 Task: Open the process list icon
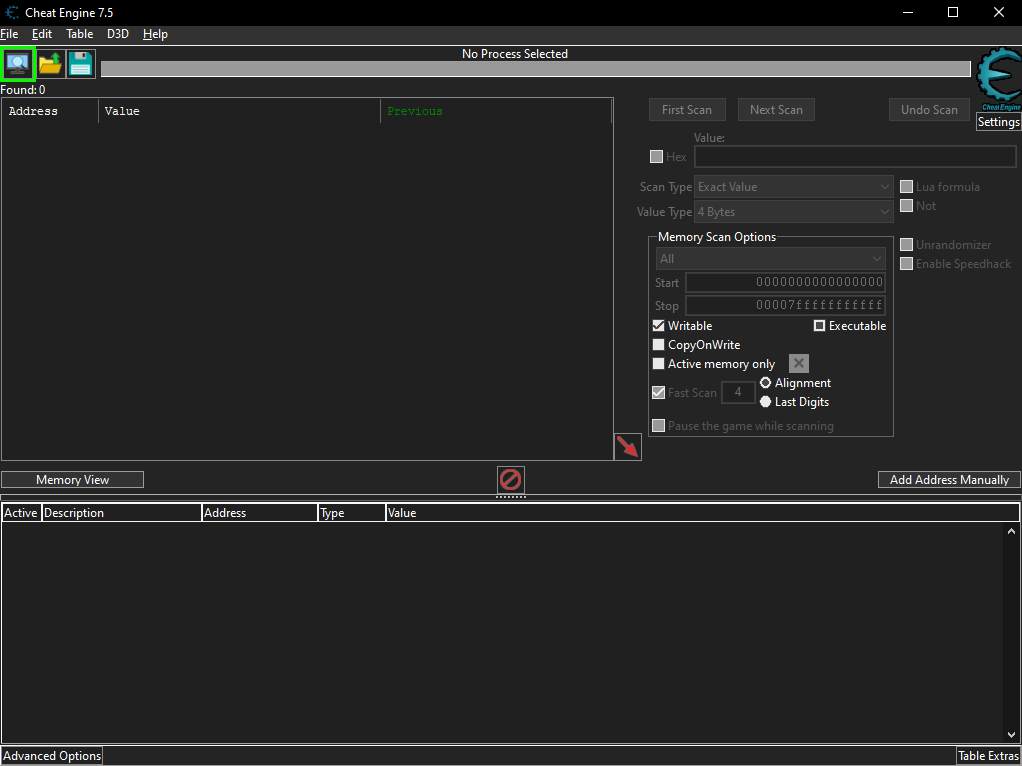click(x=18, y=65)
